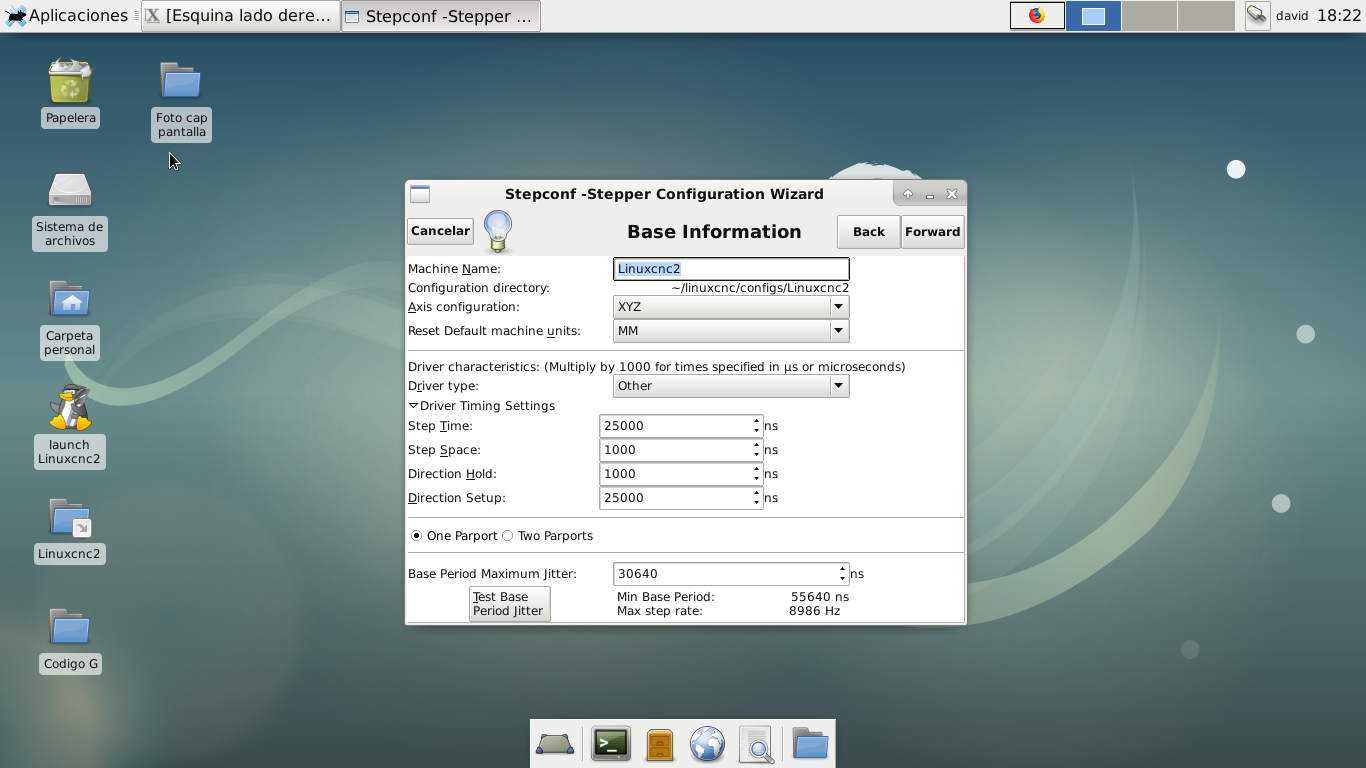
Task: Select the One Parport option
Action: point(454,536)
